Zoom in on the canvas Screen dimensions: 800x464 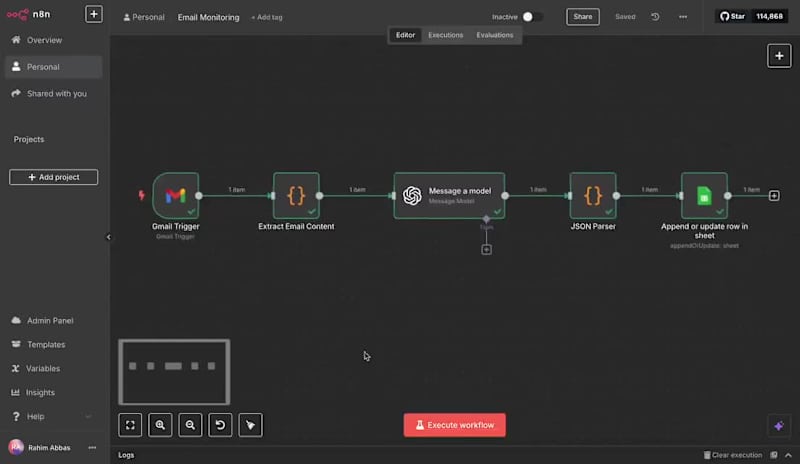[x=160, y=425]
